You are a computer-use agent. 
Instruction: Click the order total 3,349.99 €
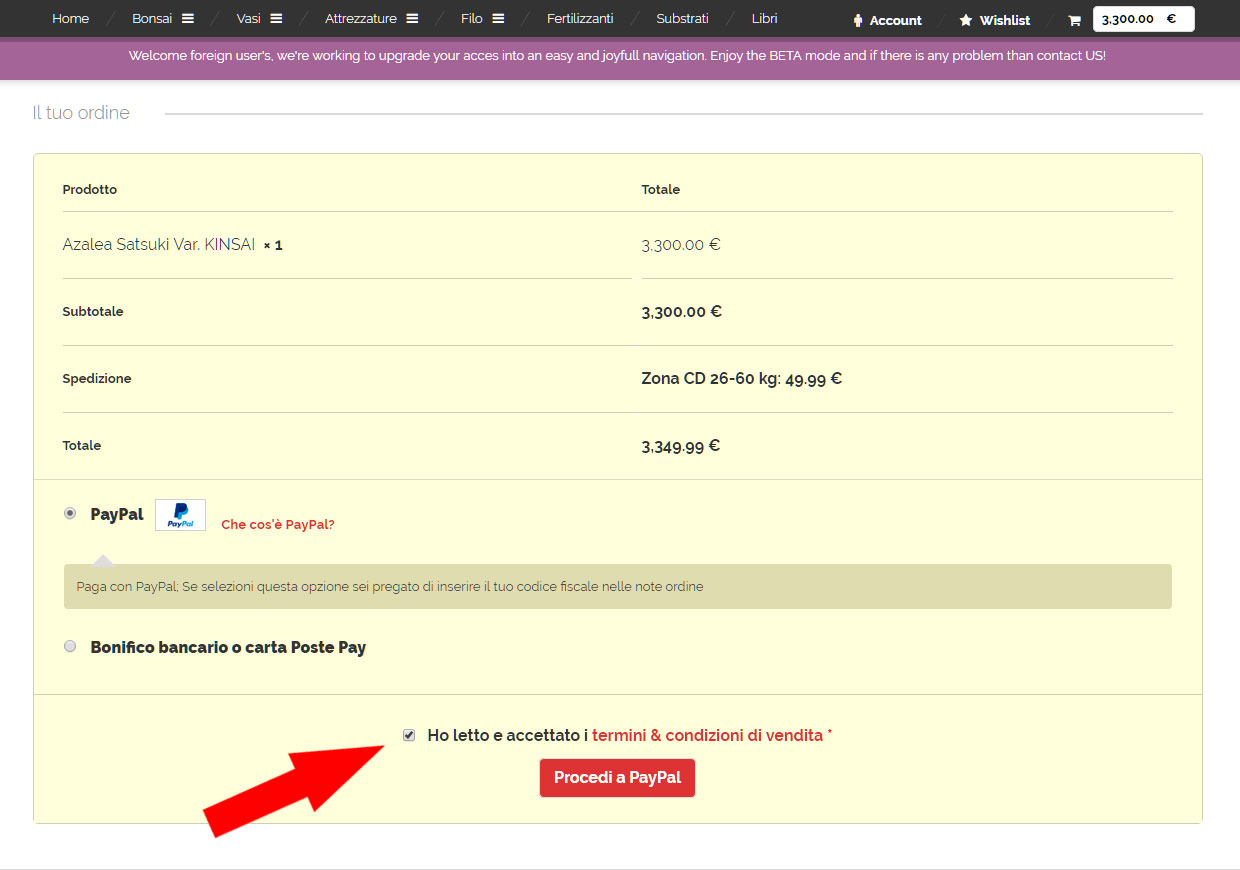(x=681, y=446)
